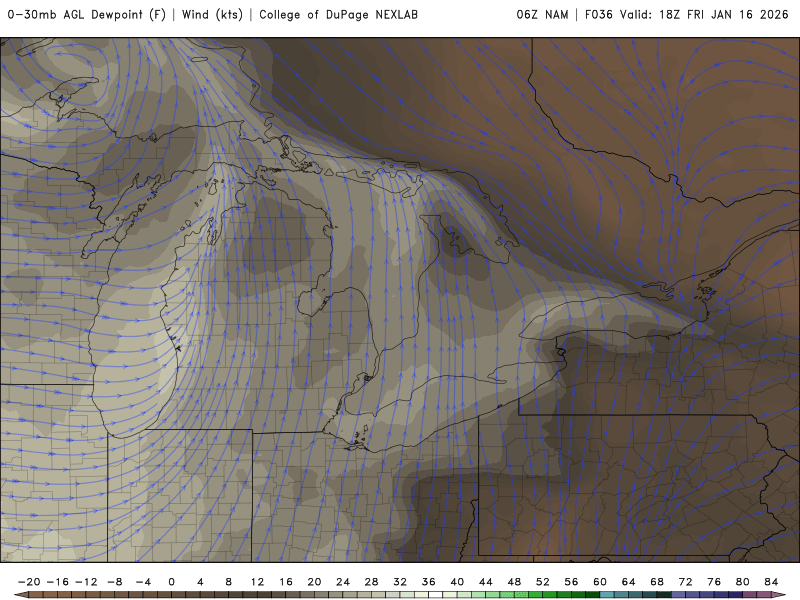Click the '48' value on the color scale

click(514, 582)
